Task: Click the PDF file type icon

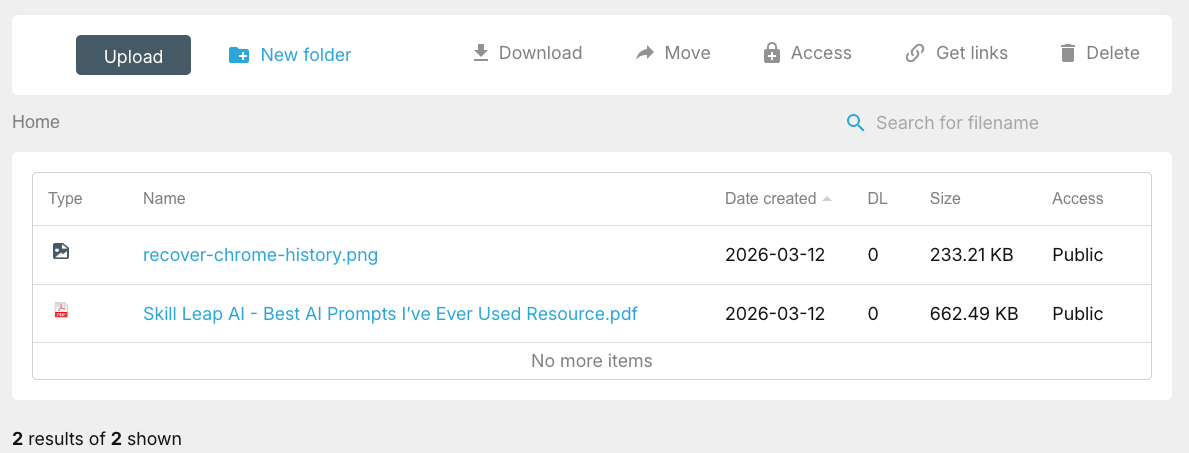Action: [x=61, y=311]
